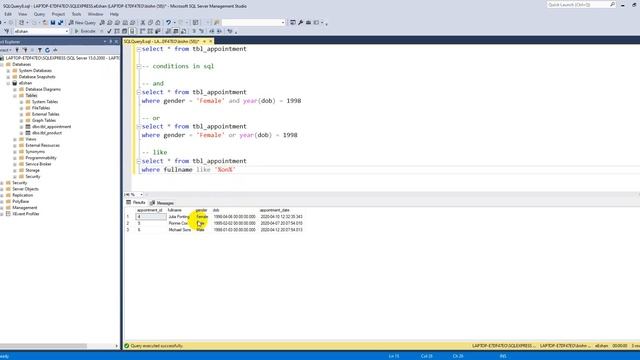Expand the Database Snapshots node

8,77
